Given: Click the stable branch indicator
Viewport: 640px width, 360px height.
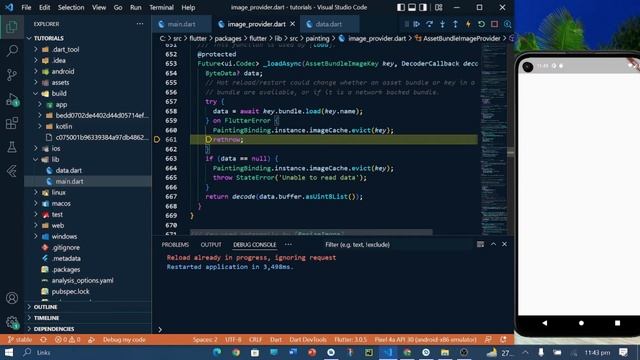Looking at the screenshot, I should (20, 339).
